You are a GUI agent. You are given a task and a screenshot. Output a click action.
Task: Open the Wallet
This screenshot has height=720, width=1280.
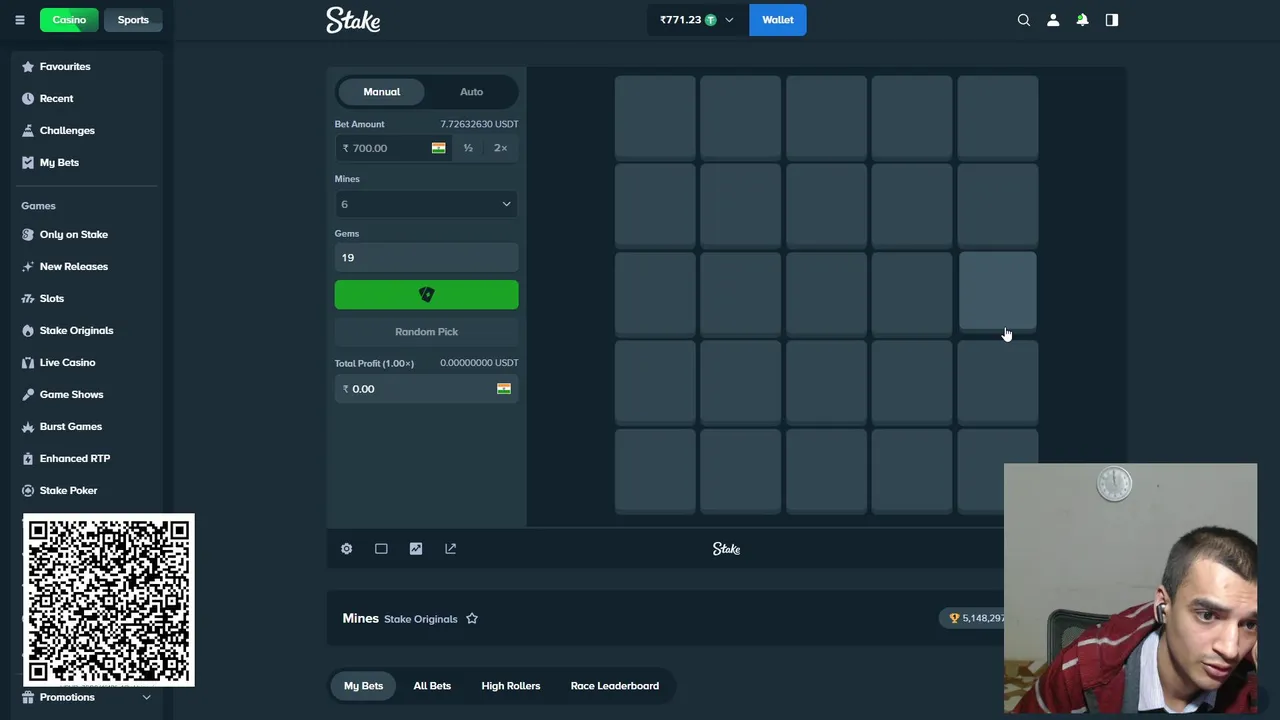click(x=778, y=20)
